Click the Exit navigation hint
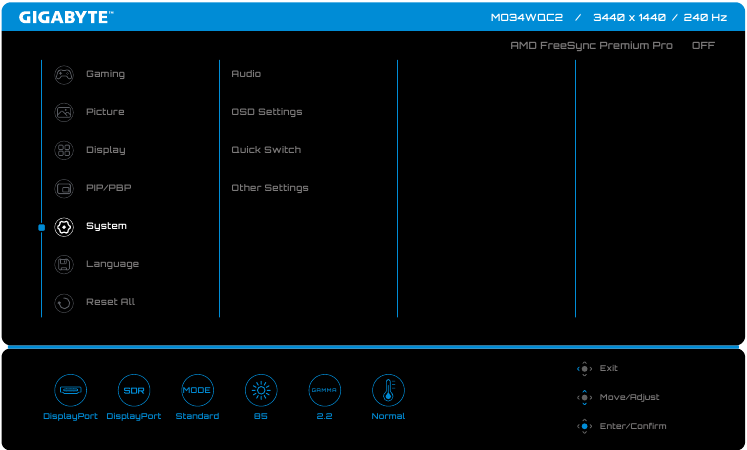 (600, 368)
